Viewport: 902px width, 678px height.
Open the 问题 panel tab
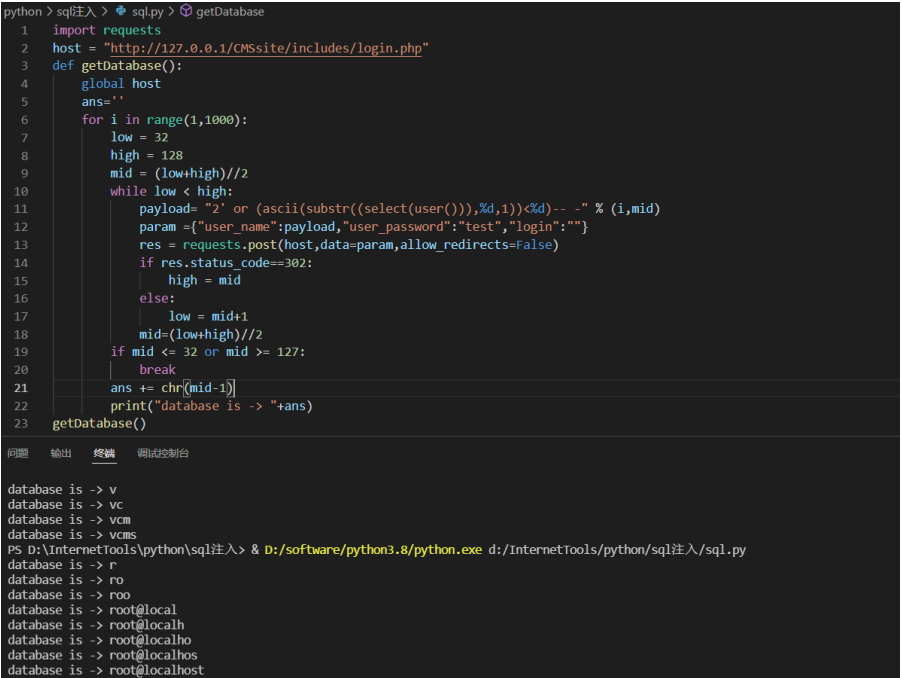[x=18, y=453]
